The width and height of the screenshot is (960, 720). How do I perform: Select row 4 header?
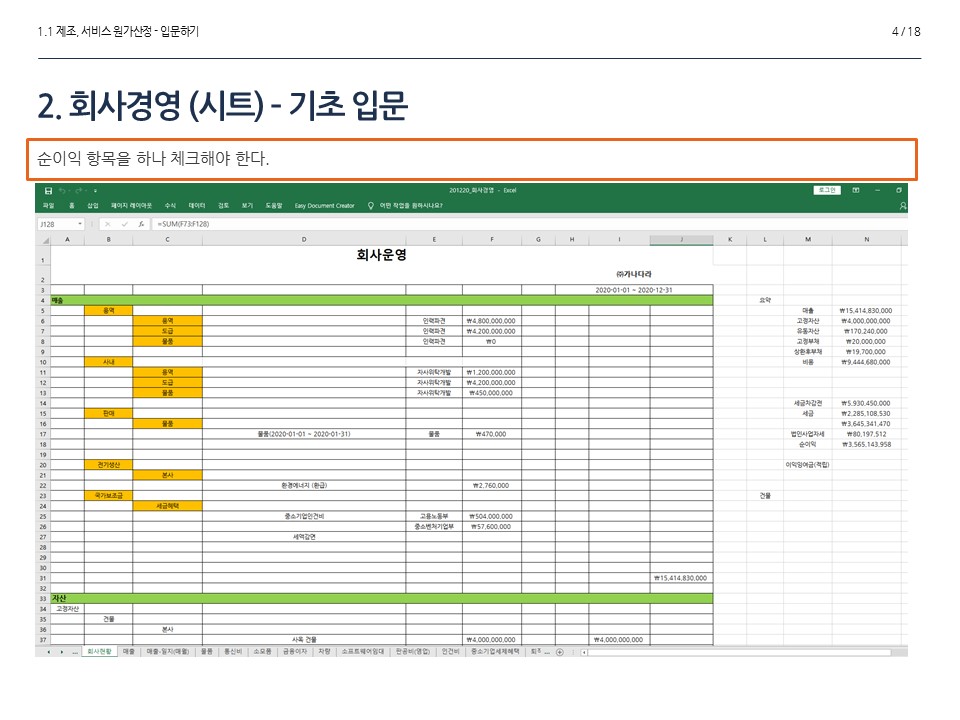43,301
